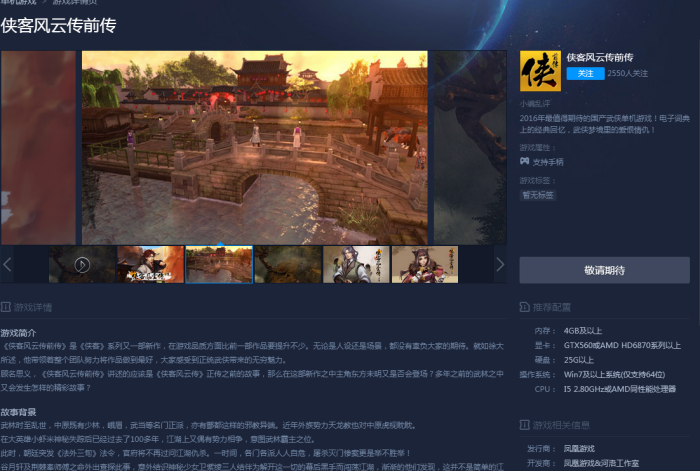Click the publisher name 凤凰游戏
This screenshot has height=471, width=700.
click(x=579, y=449)
